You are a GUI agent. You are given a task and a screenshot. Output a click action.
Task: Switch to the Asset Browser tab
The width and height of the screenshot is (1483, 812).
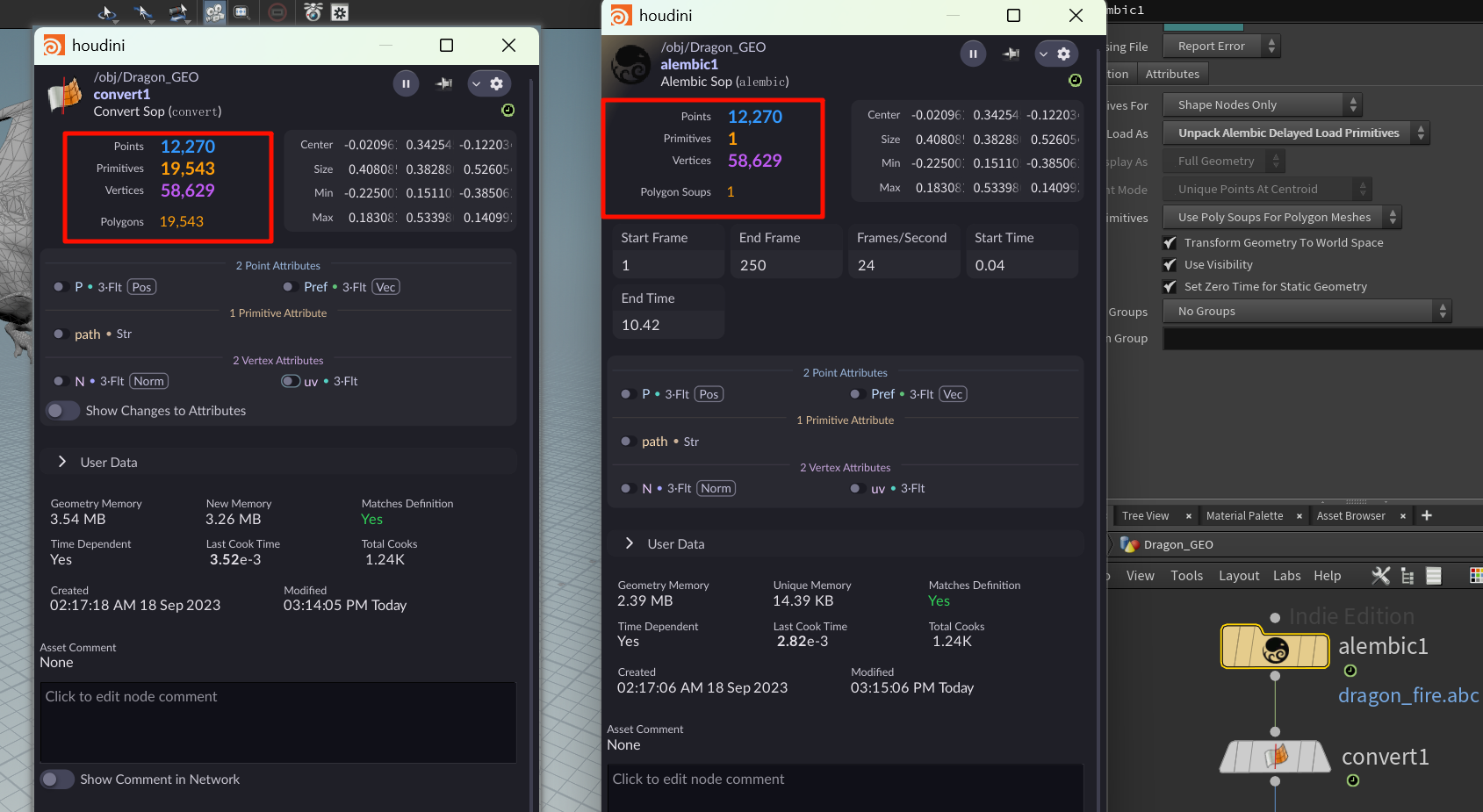pos(1350,515)
